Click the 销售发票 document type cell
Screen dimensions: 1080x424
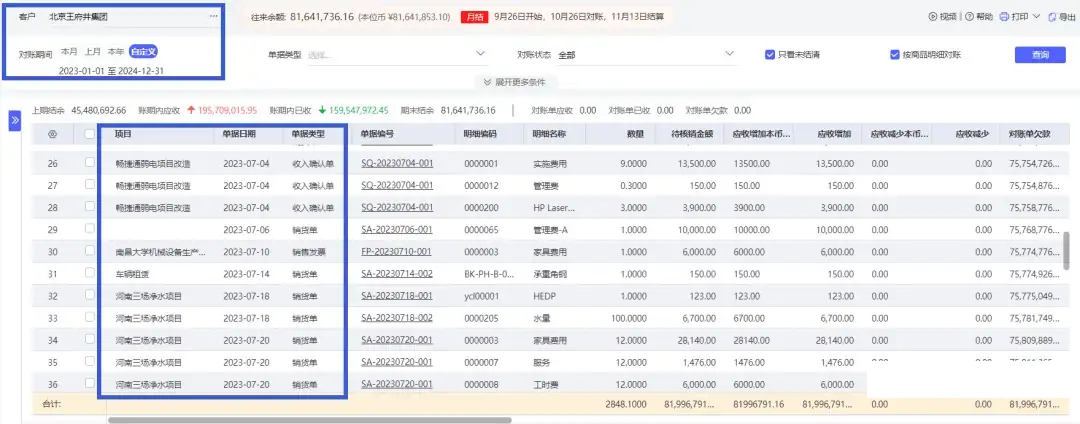click(x=309, y=252)
